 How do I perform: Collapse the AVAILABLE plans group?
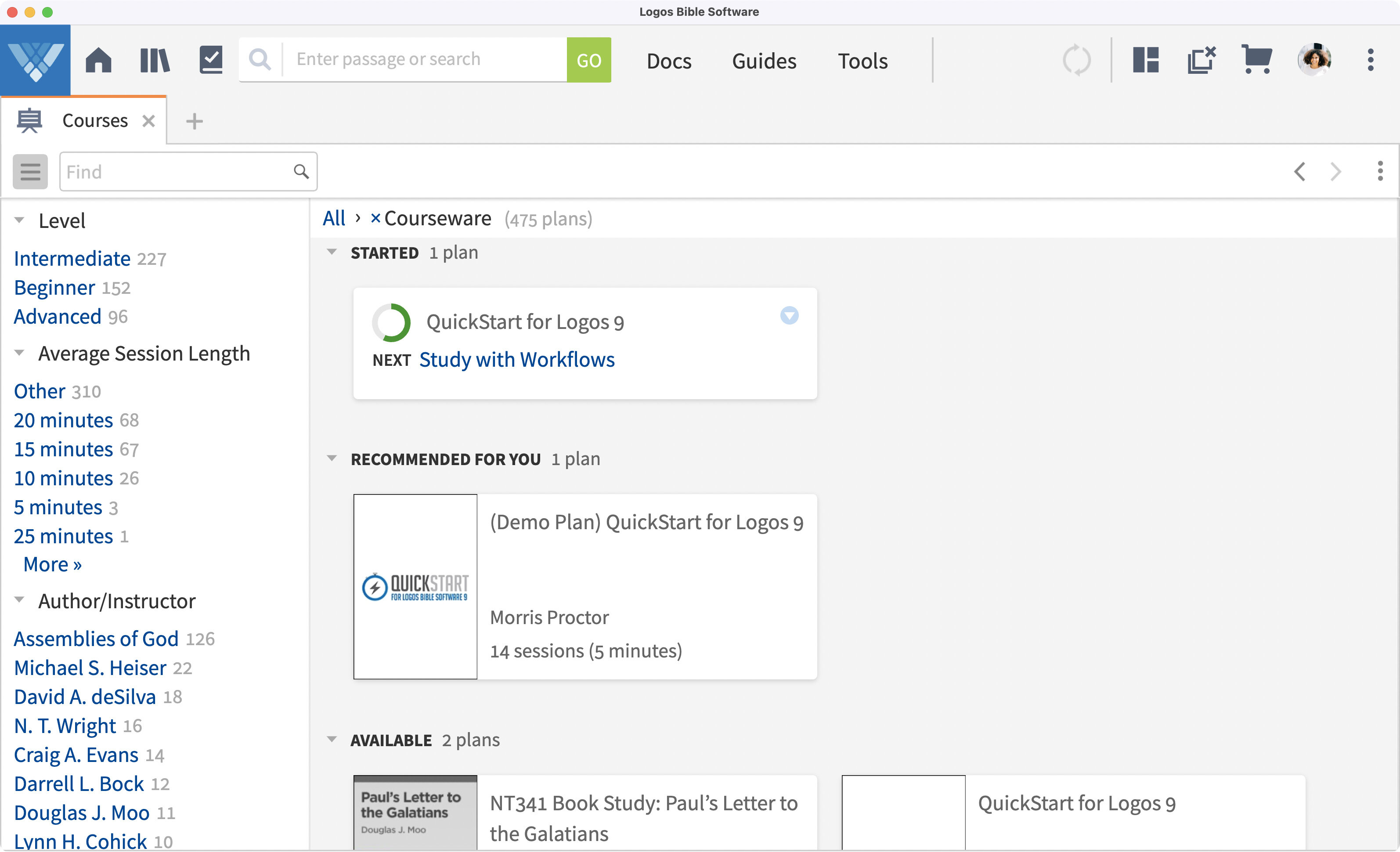(332, 740)
